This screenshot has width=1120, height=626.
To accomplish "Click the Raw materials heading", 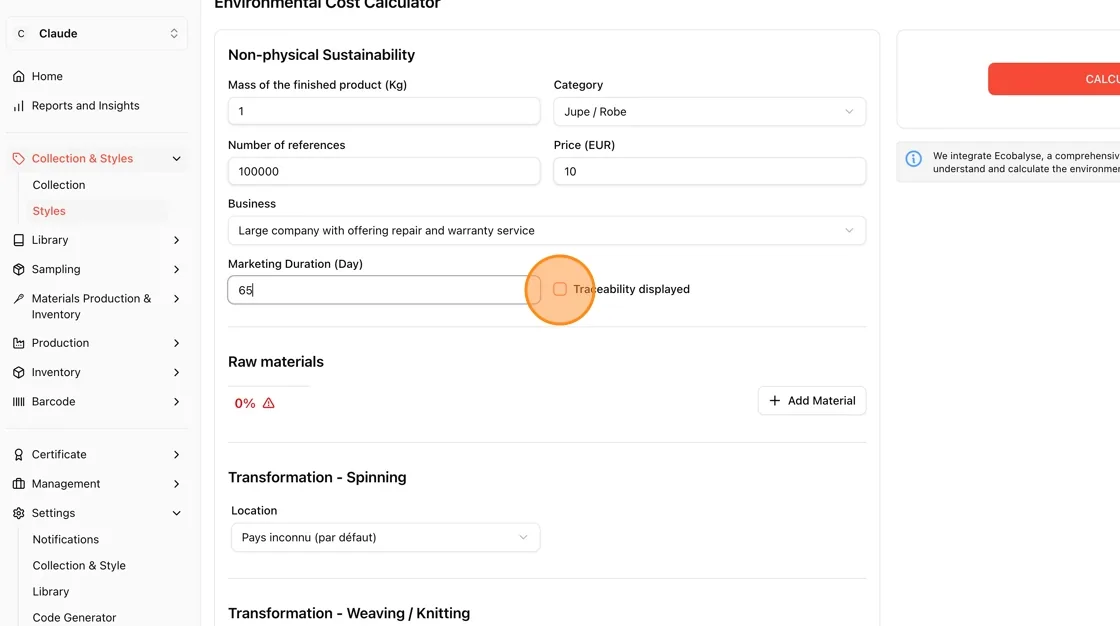I will coord(276,362).
